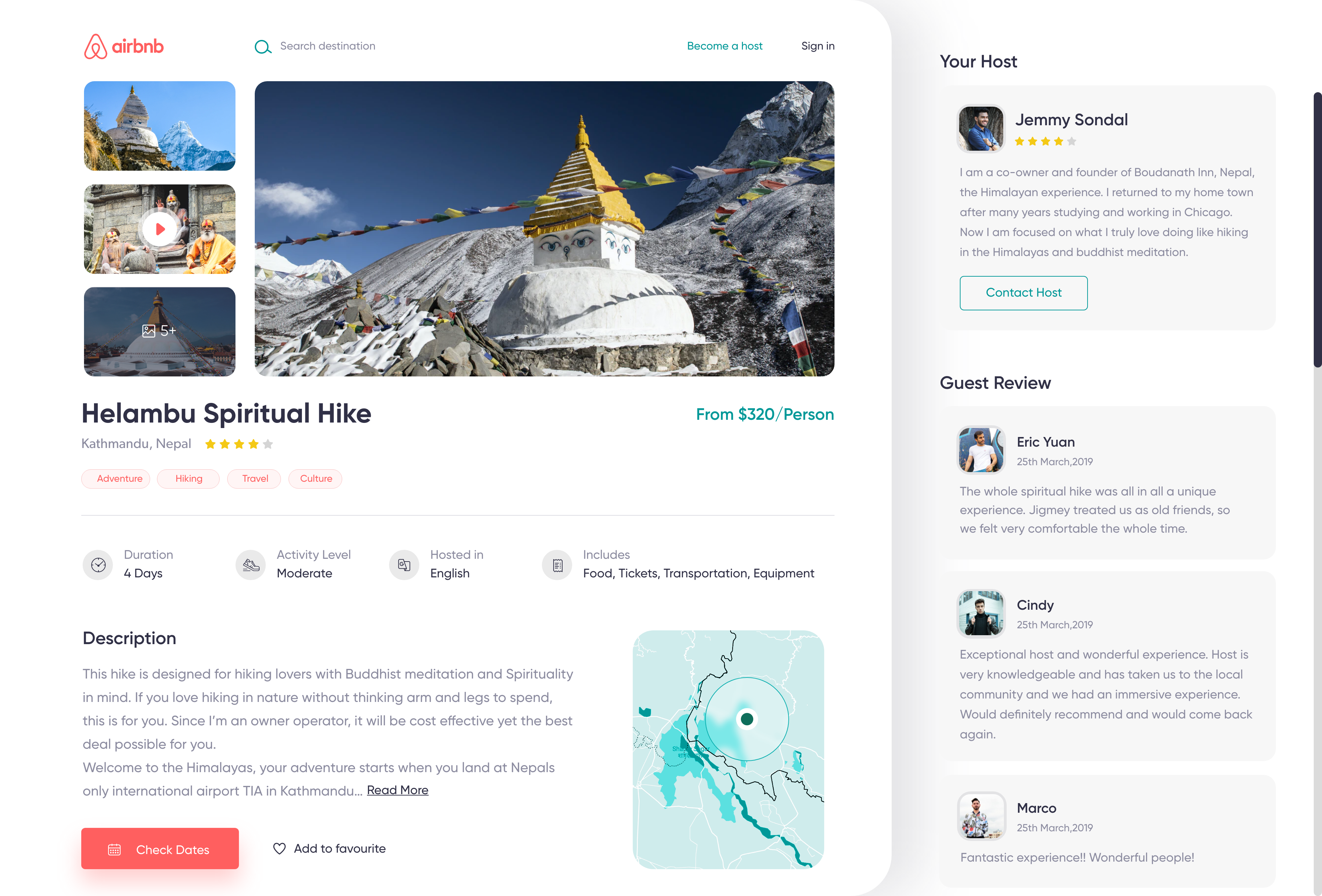The image size is (1322, 896).
Task: Play the video thumbnail of monks
Action: coord(160,229)
